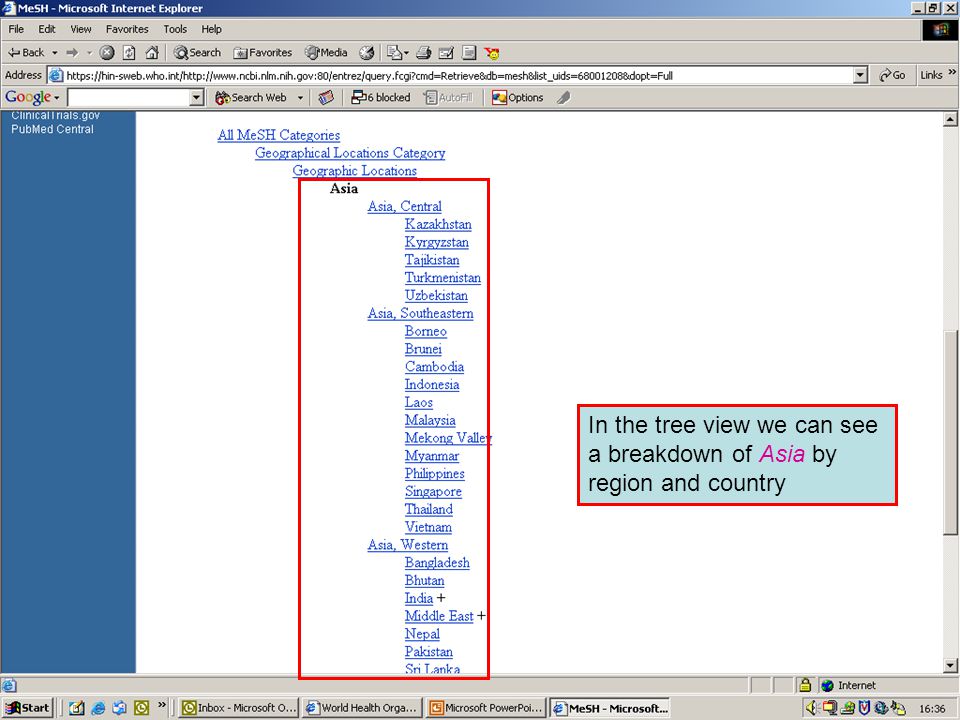Screen dimensions: 960x720
Task: Click the padlock secure-connection status icon
Action: click(805, 685)
